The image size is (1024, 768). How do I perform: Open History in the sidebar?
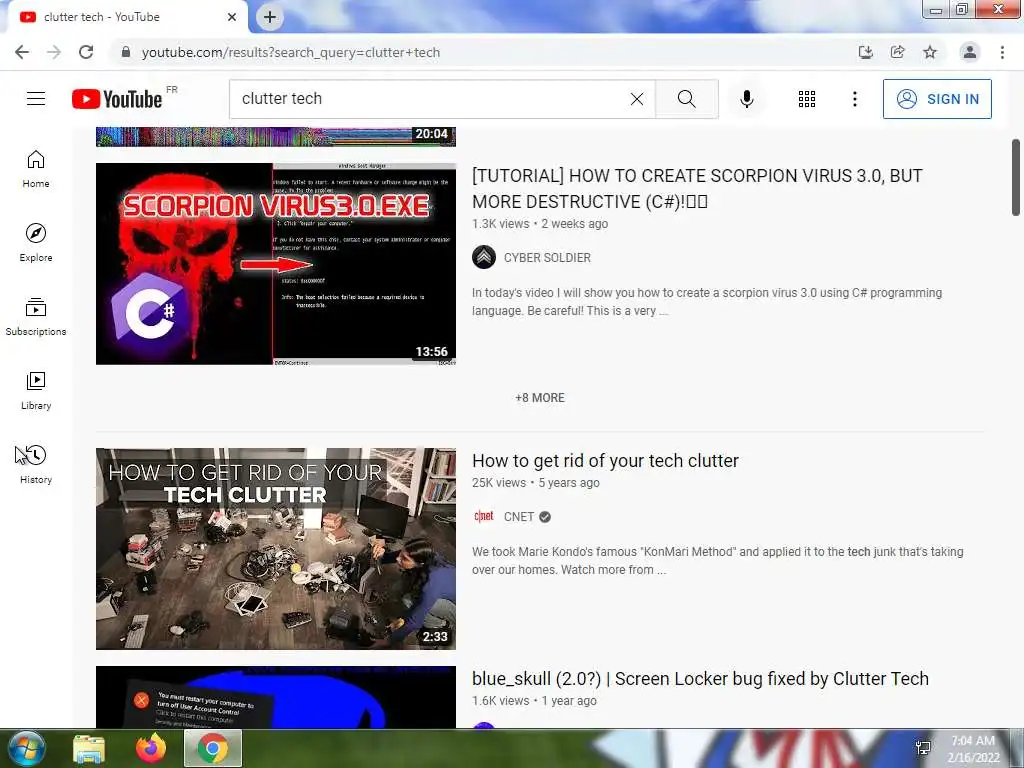click(x=36, y=464)
